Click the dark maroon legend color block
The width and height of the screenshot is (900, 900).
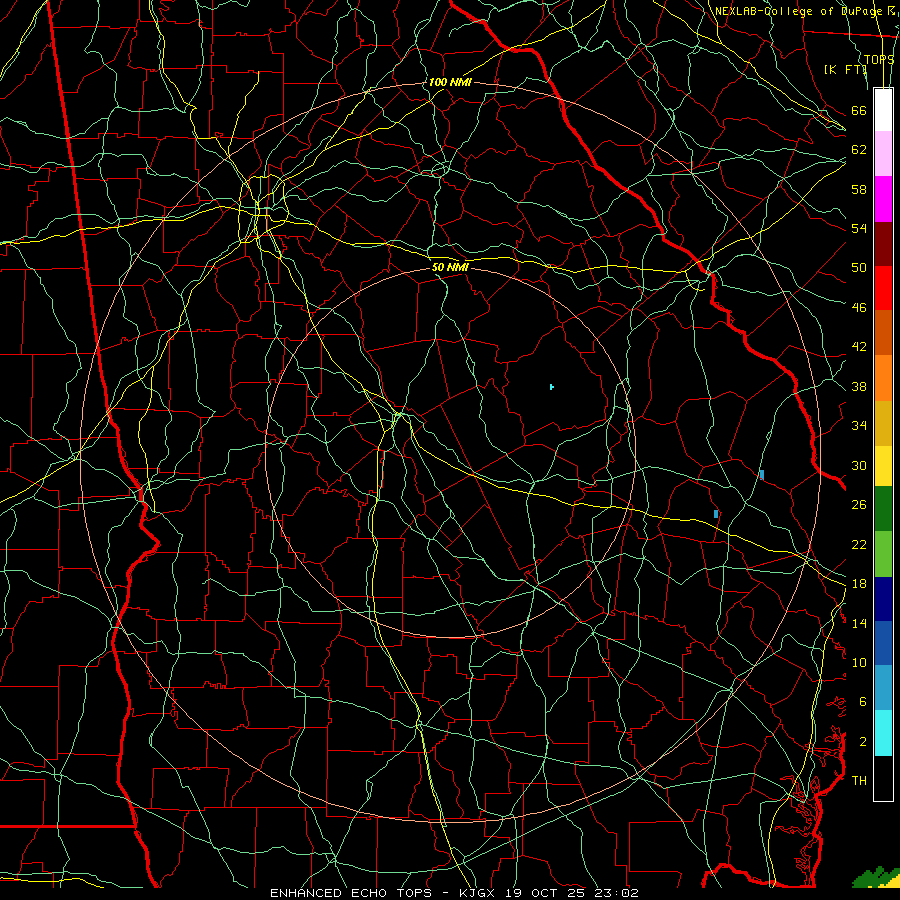(883, 244)
